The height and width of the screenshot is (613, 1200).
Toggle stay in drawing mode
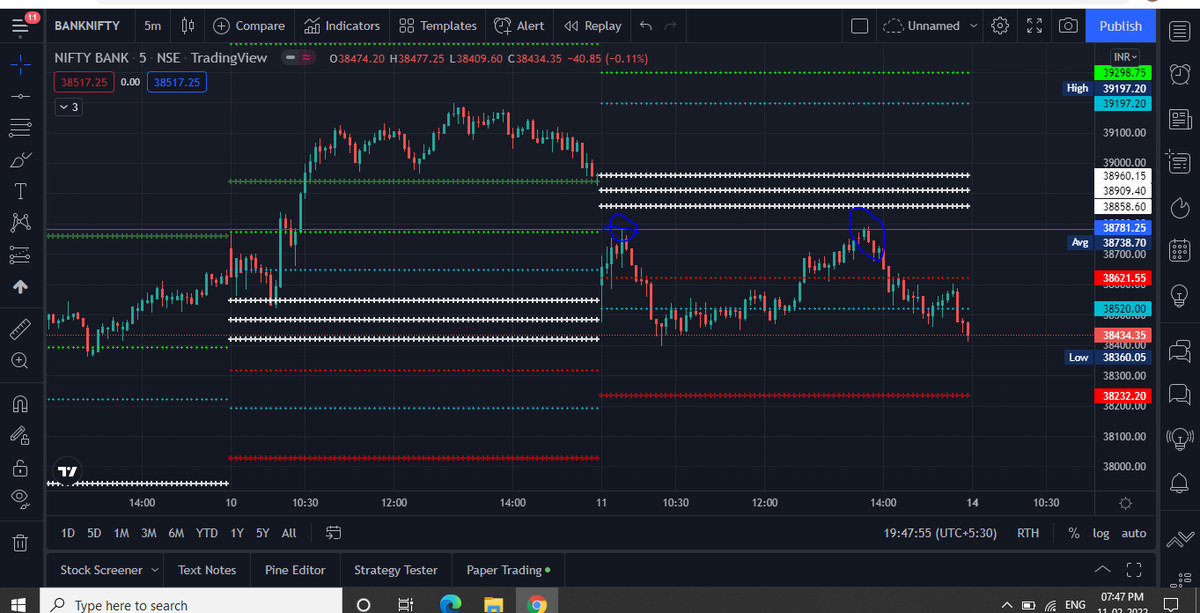[19, 435]
